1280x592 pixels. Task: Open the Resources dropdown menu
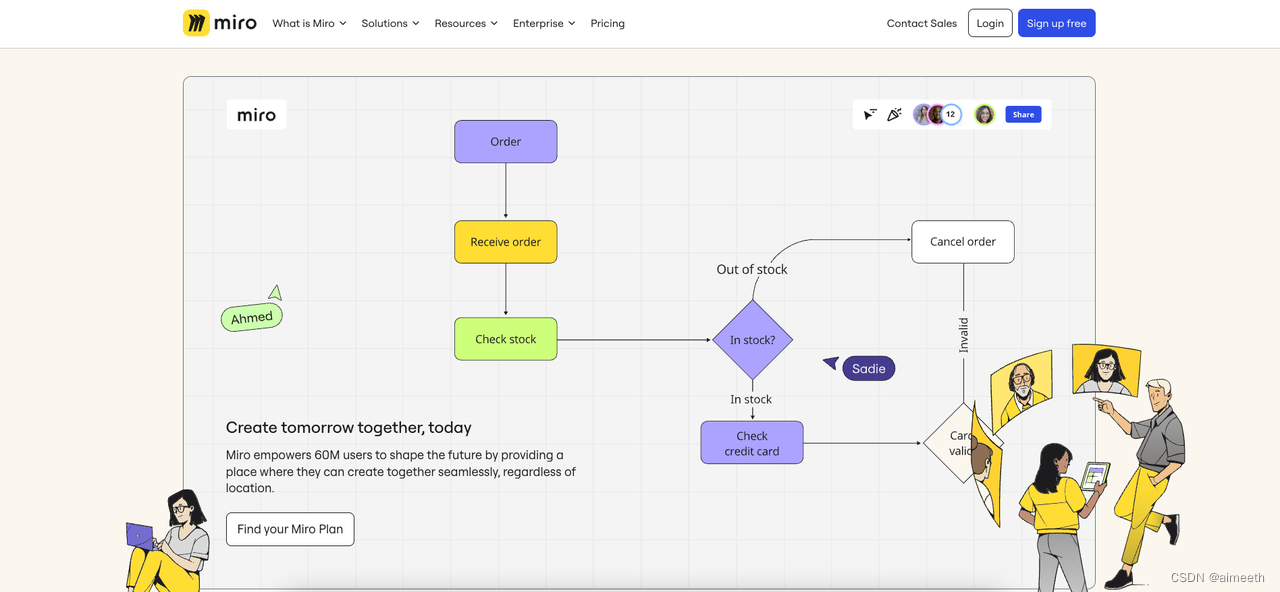[466, 23]
